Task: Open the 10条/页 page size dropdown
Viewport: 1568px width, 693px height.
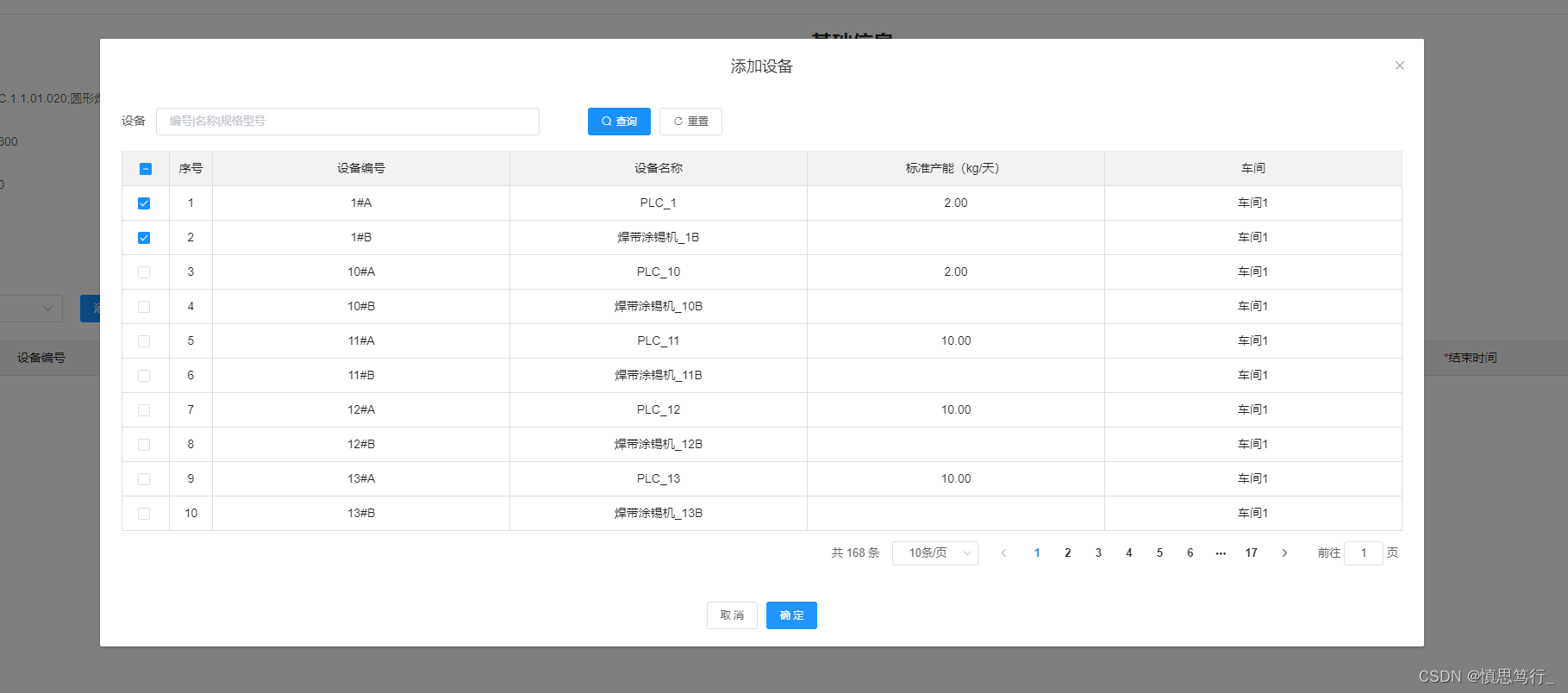Action: tap(935, 553)
